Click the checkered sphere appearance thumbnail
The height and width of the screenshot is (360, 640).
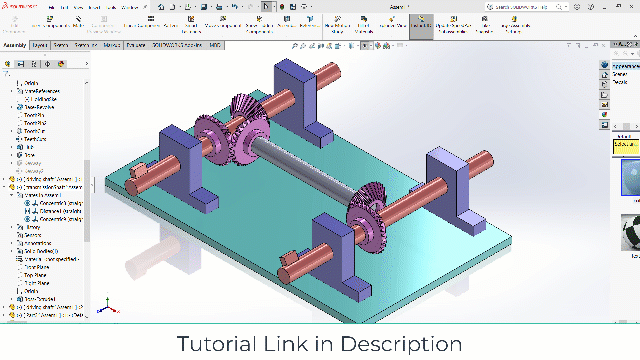630,232
